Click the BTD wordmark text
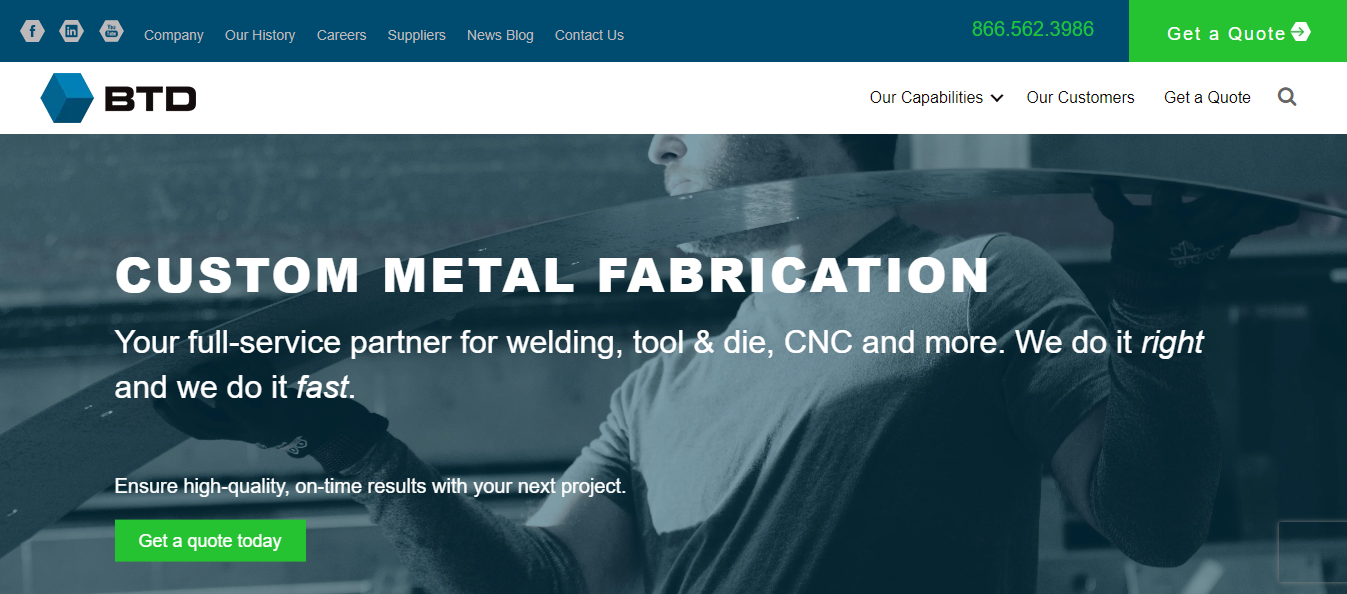This screenshot has width=1347, height=594. (x=151, y=99)
